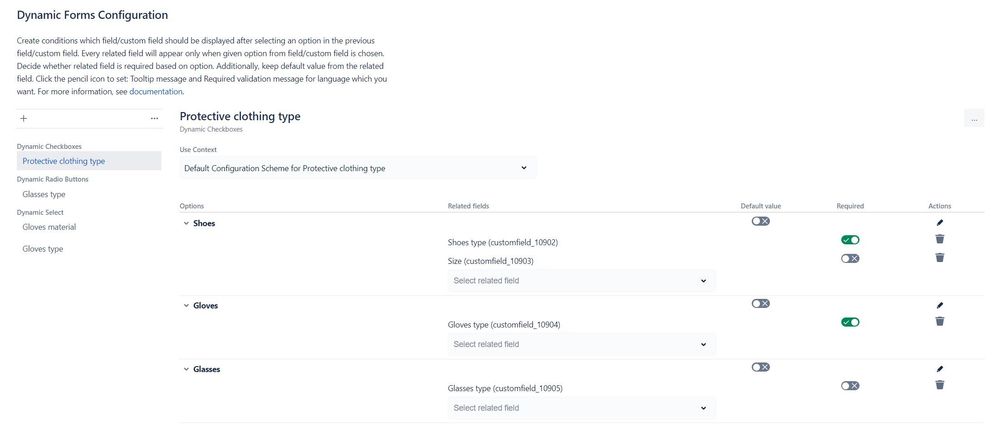Enable Required for Size field

pos(850,258)
